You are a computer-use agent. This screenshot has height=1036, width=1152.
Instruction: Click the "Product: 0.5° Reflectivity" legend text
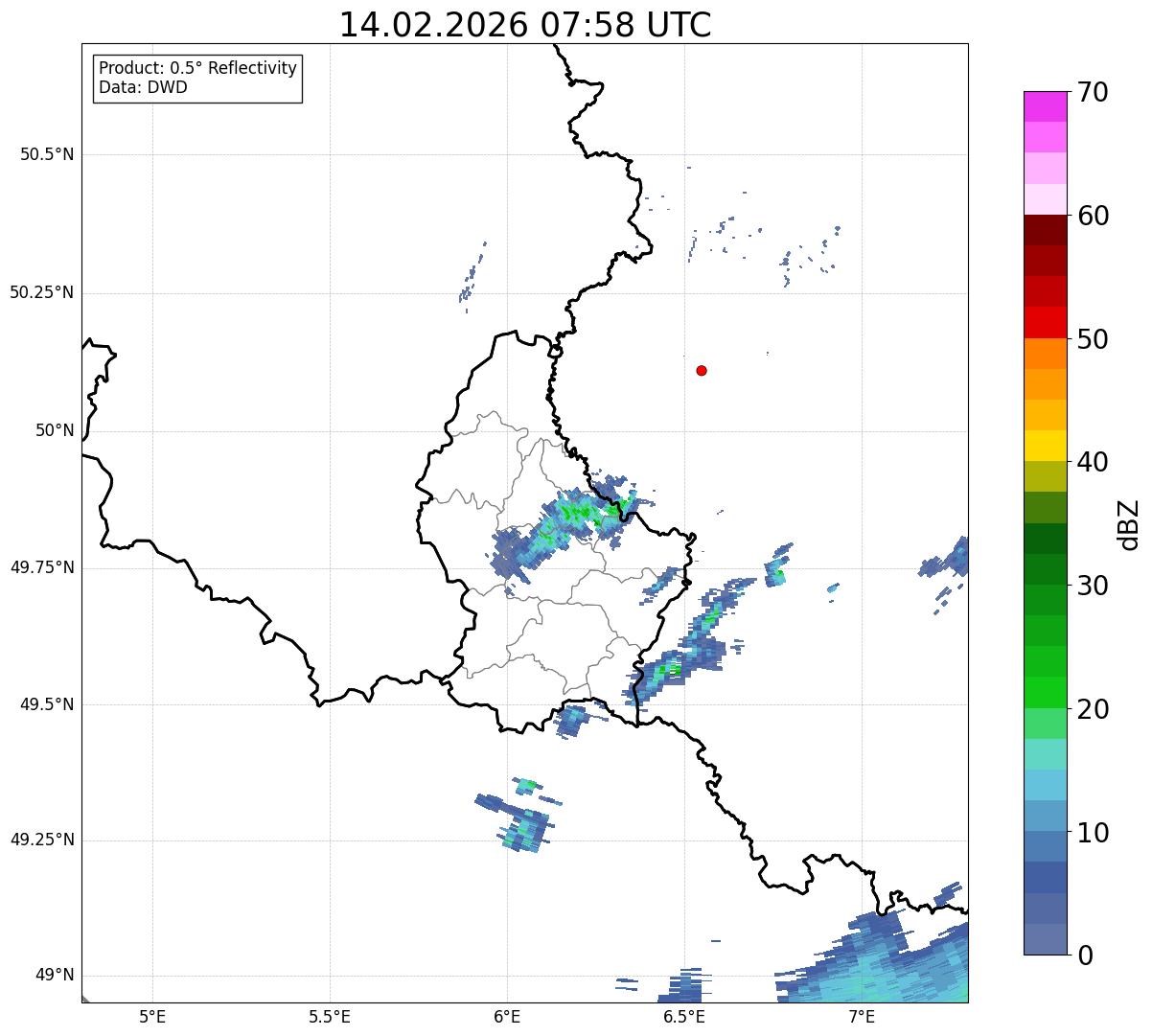point(197,68)
